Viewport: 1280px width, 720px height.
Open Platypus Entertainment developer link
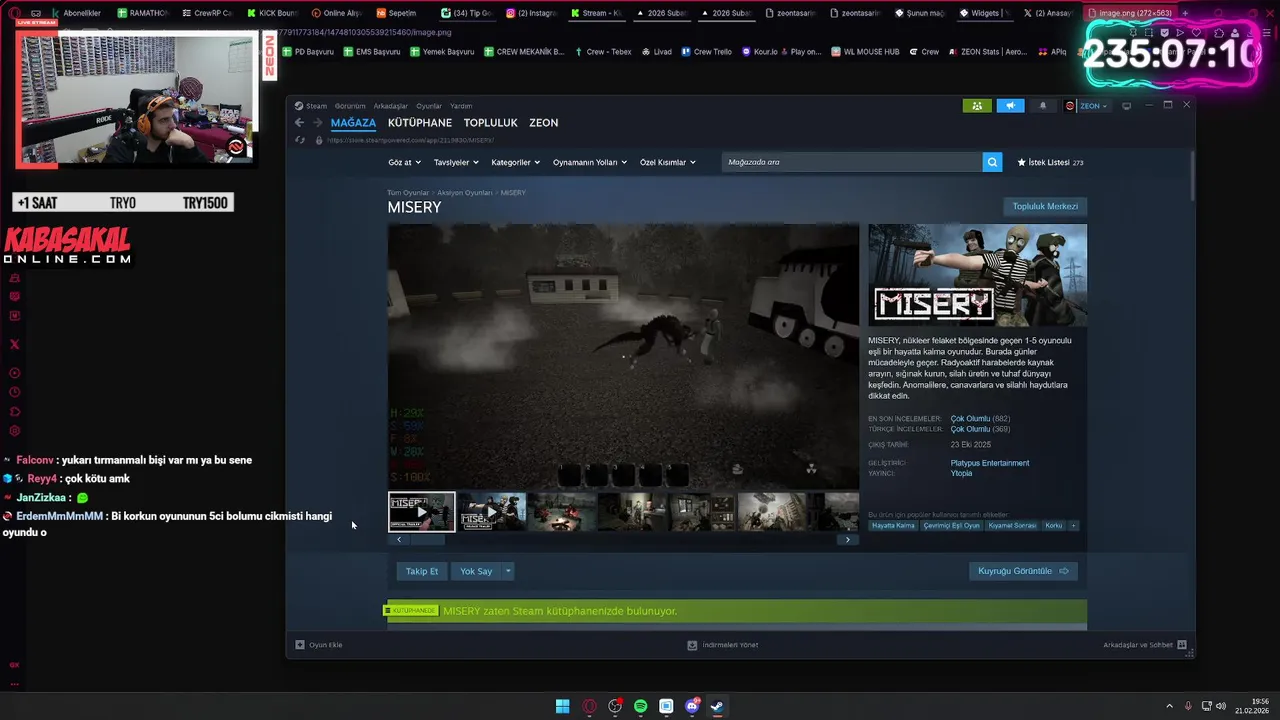(990, 463)
